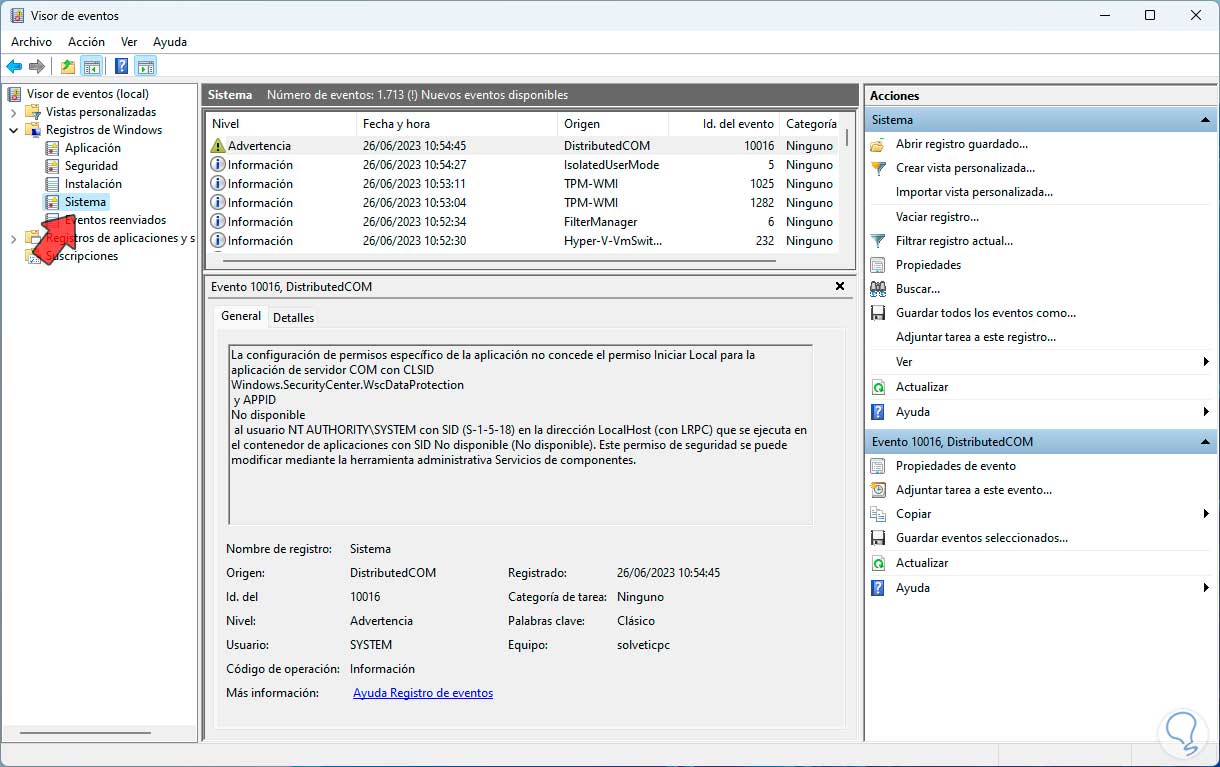Viewport: 1220px width, 767px height.
Task: Close the event 10016 preview pane
Action: pos(840,286)
